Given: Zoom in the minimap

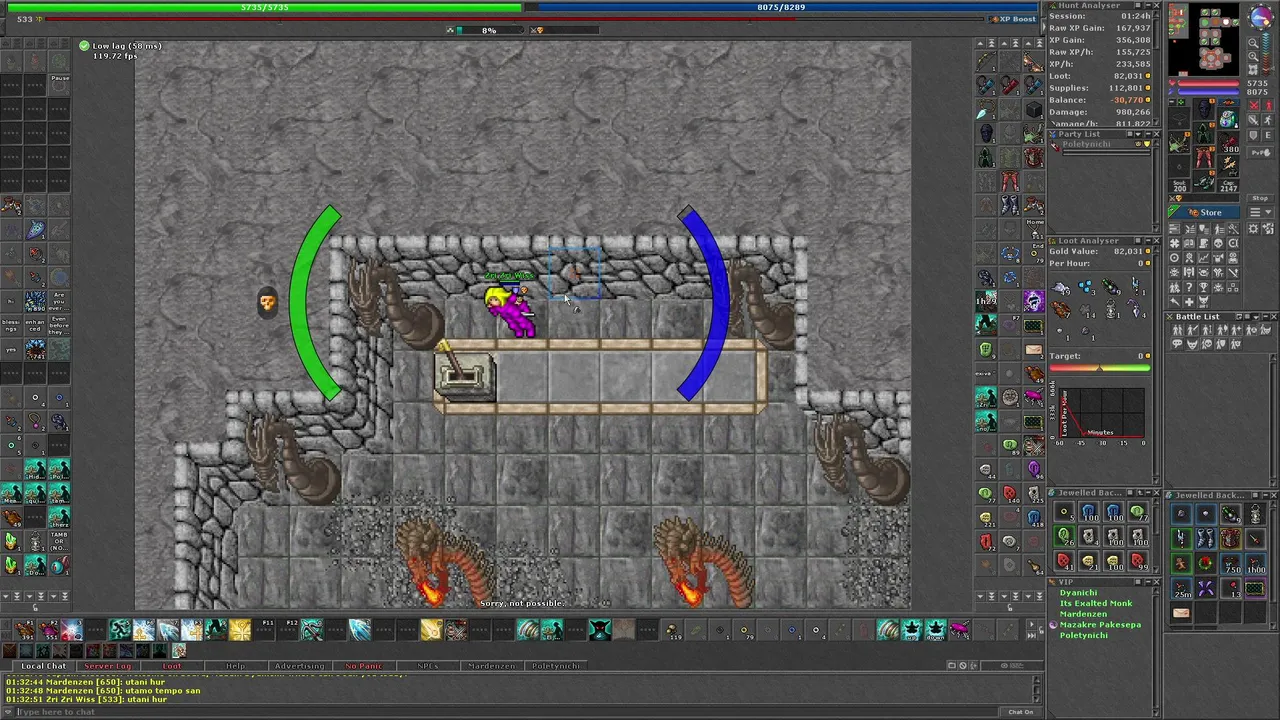Looking at the screenshot, I should pyautogui.click(x=1253, y=56).
